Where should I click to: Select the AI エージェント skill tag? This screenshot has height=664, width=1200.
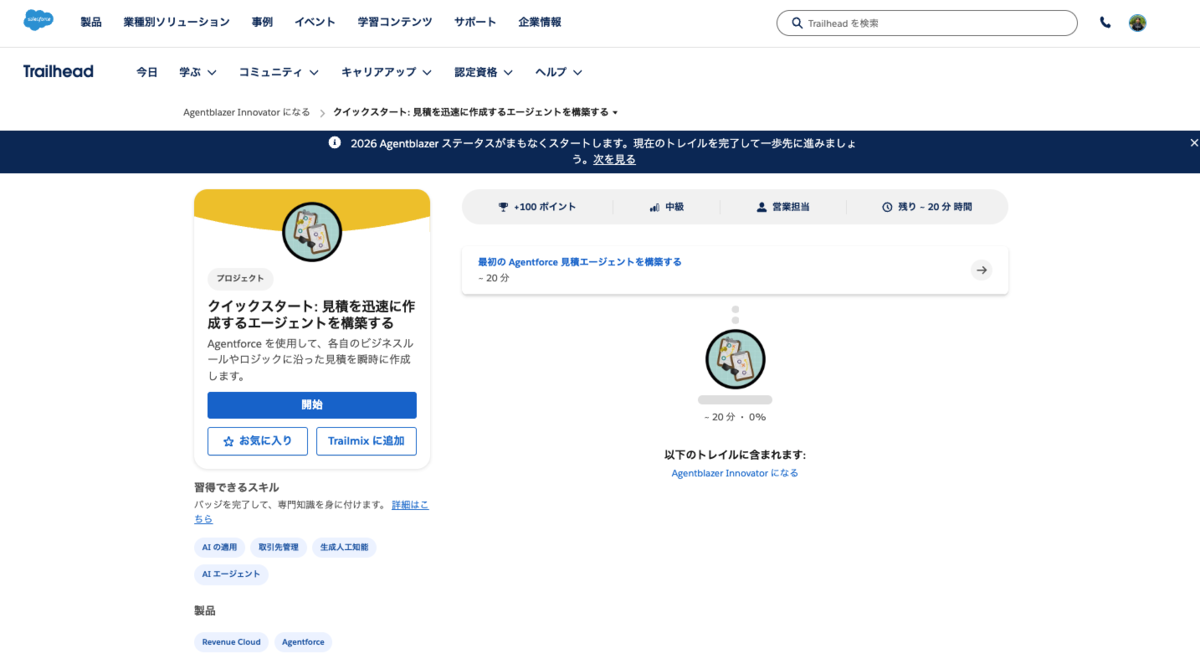[x=231, y=574]
